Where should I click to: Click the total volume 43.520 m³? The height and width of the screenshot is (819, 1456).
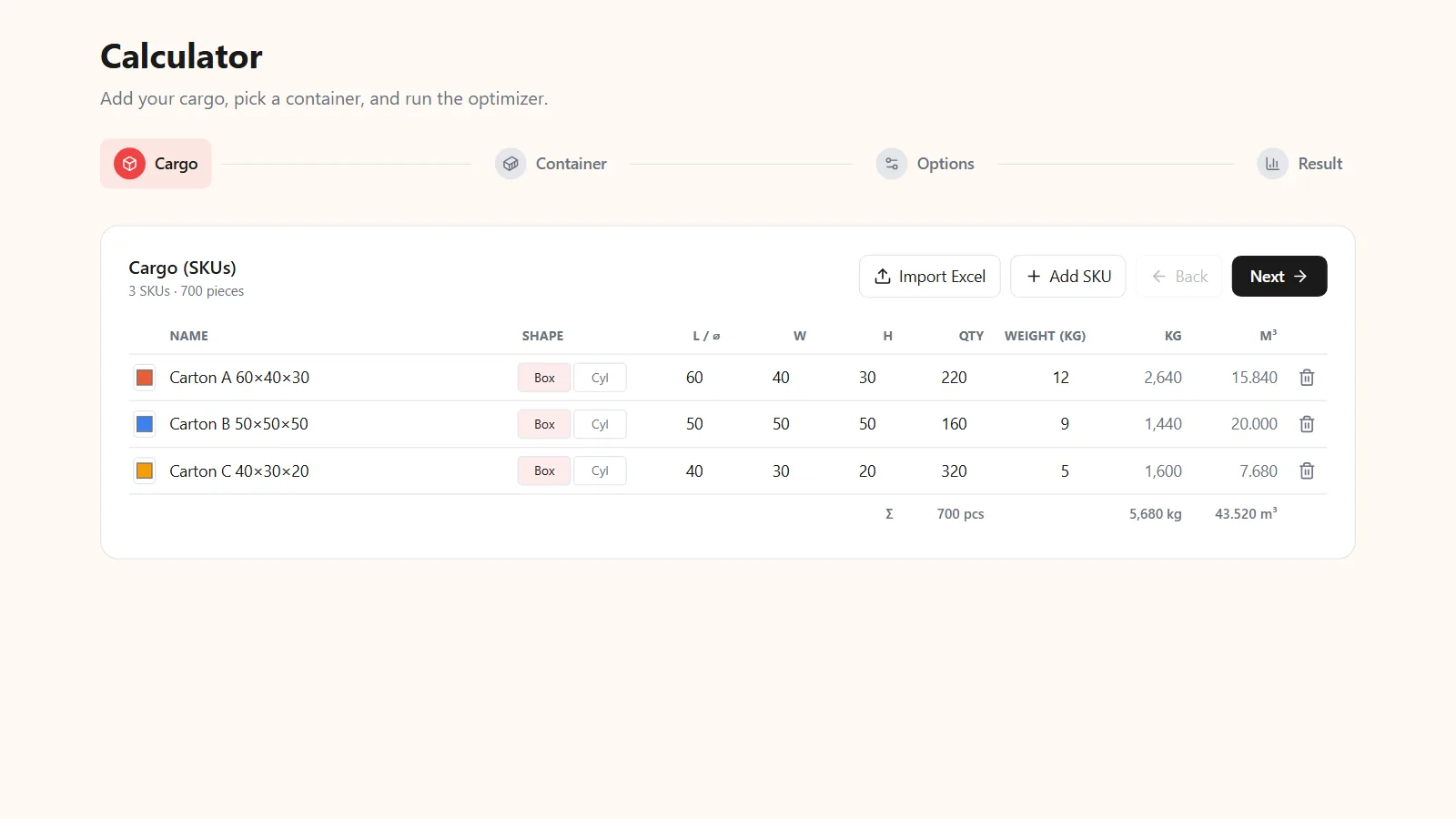[1246, 514]
